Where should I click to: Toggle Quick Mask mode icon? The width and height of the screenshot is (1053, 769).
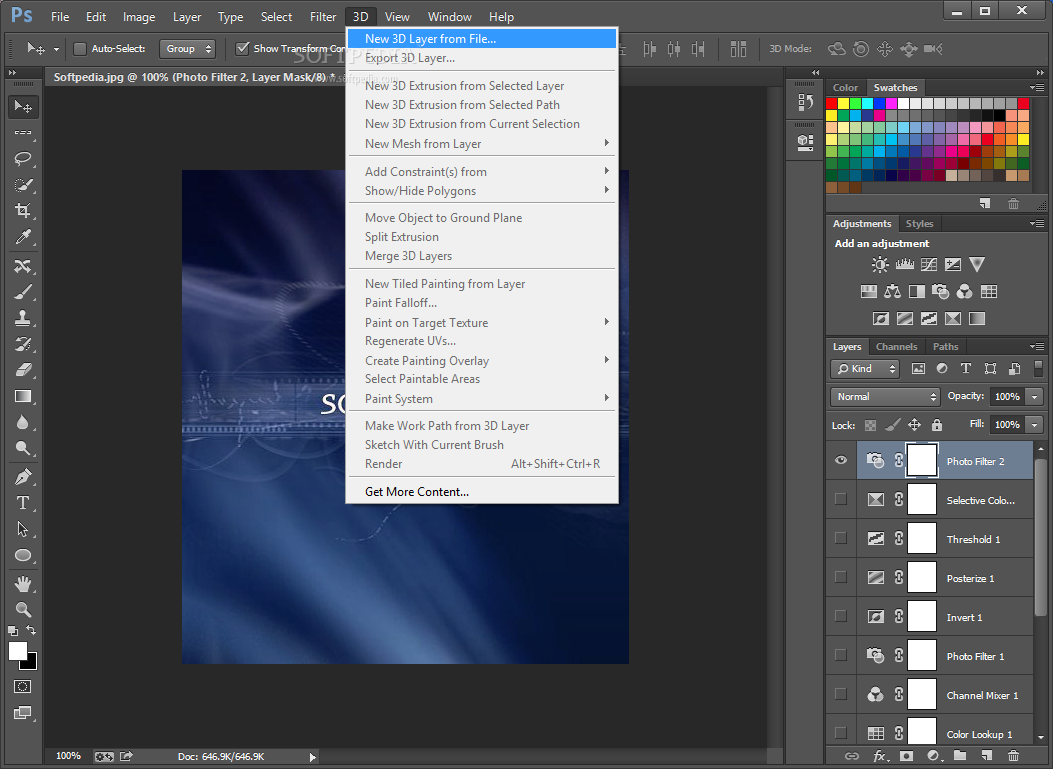[22, 686]
